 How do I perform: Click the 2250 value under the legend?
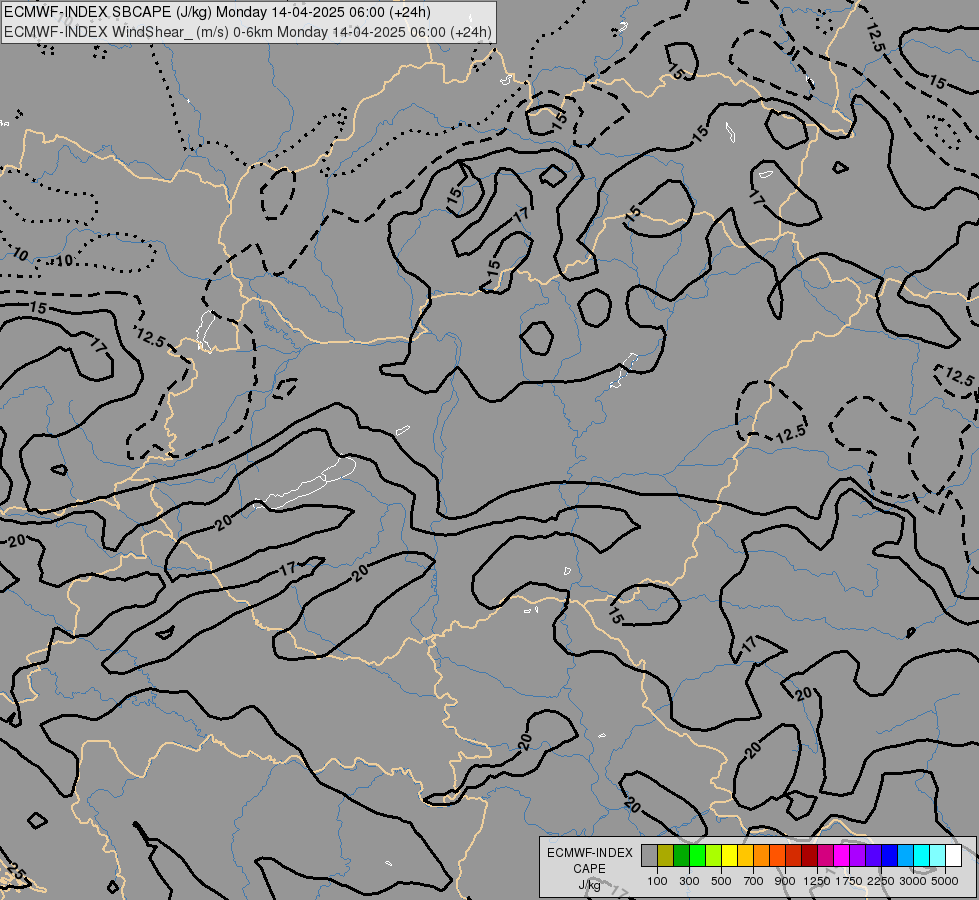click(881, 881)
